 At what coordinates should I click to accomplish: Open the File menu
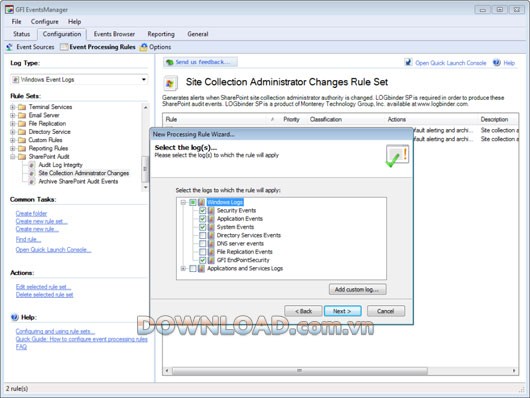[16, 22]
